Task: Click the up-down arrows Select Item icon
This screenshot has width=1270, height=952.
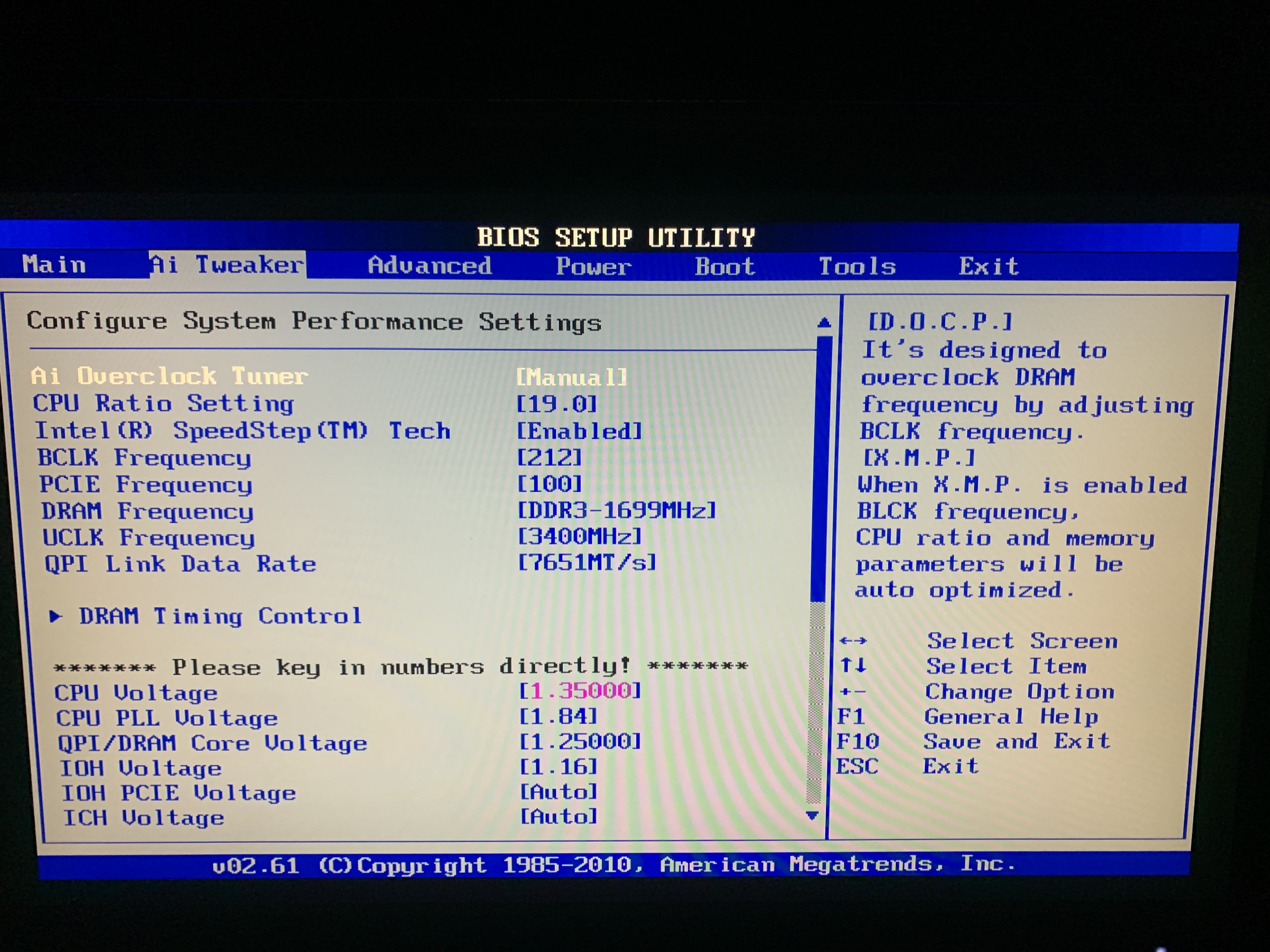Action: point(853,666)
